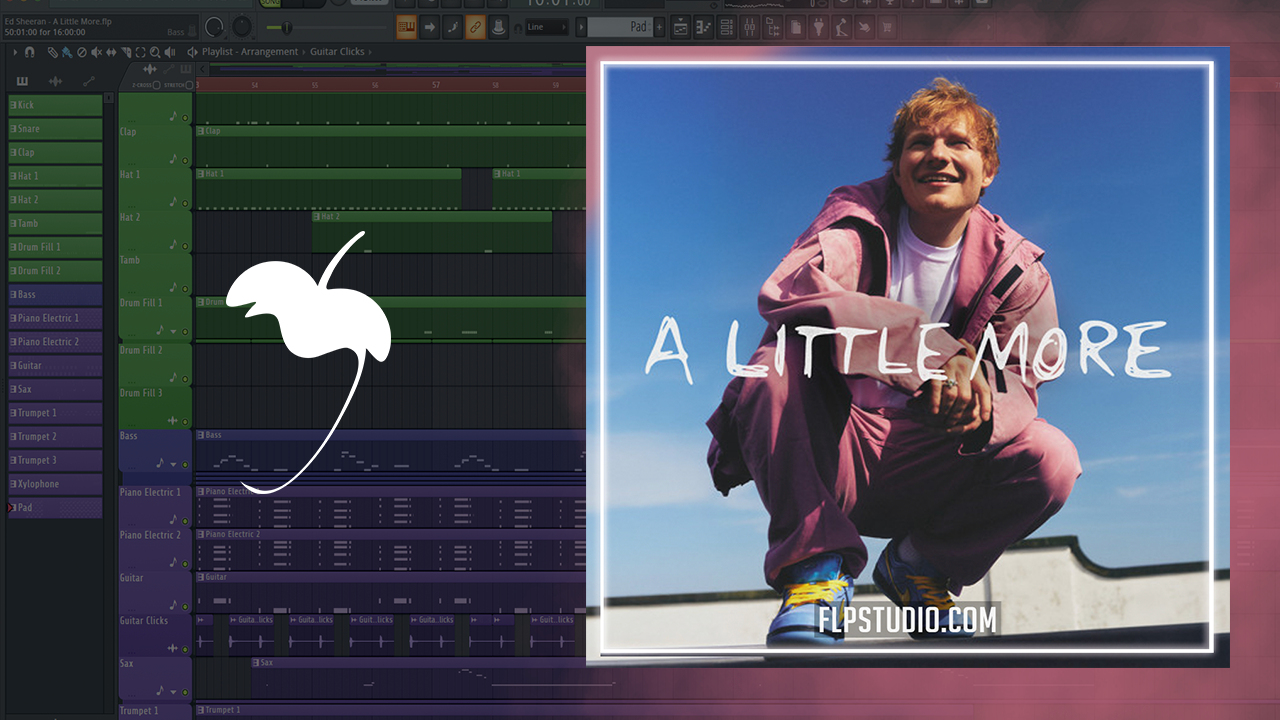Select the Draw pencil tool
Image resolution: width=1280 pixels, height=720 pixels.
point(52,52)
